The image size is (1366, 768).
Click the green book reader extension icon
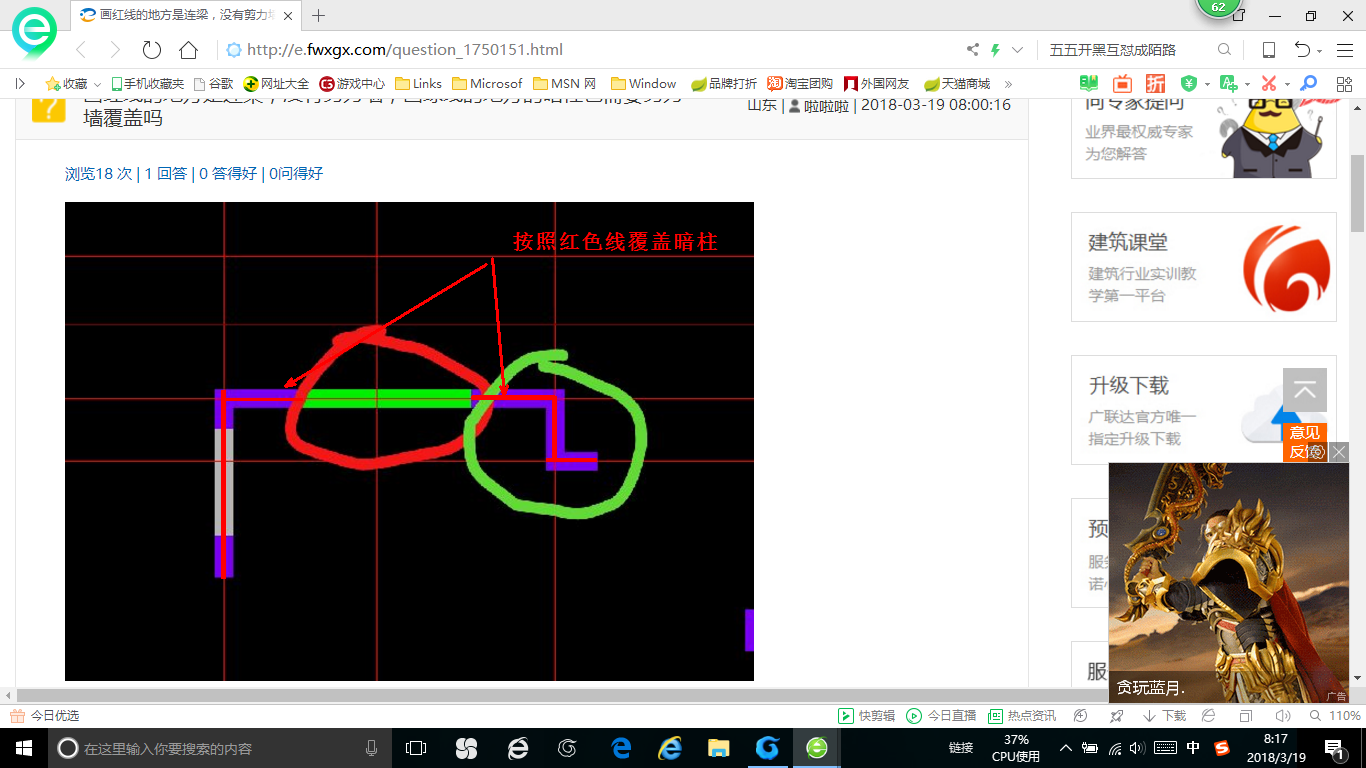coord(1089,84)
